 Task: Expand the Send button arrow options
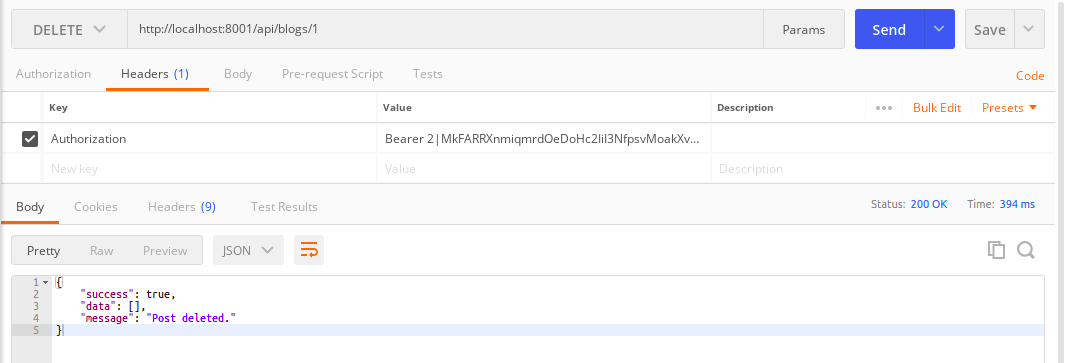point(940,29)
